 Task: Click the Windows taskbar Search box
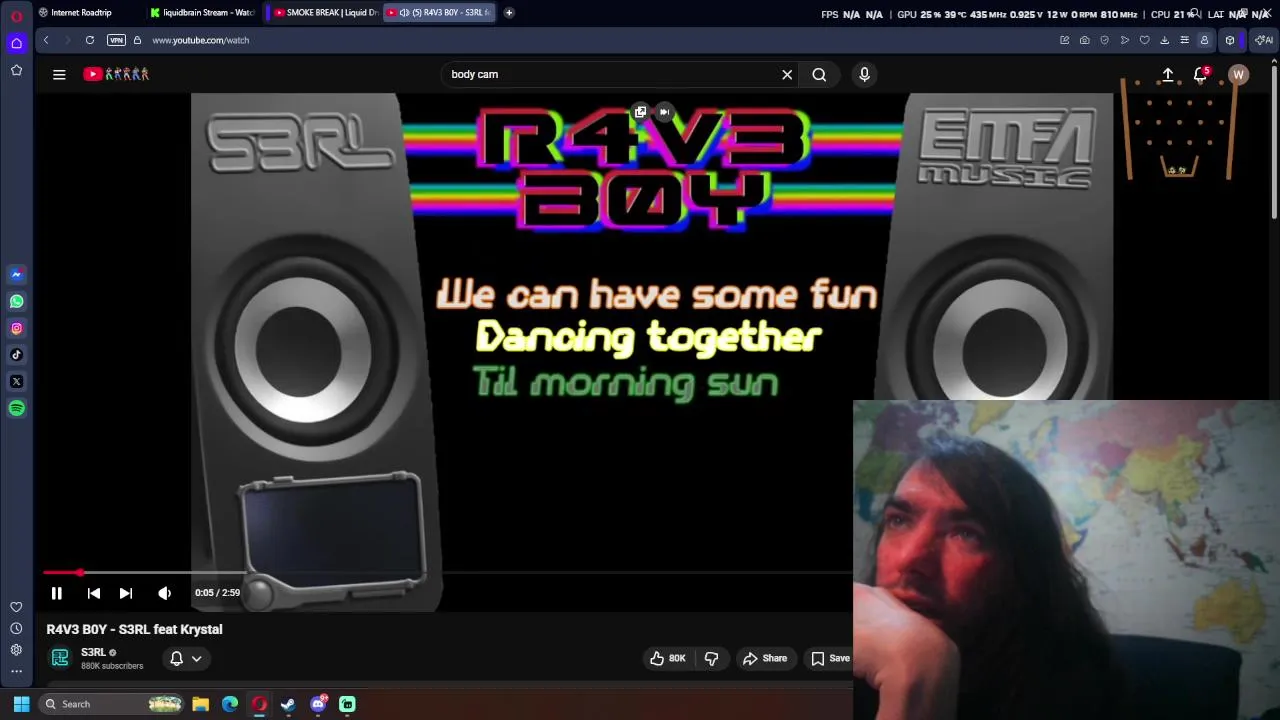pyautogui.click(x=112, y=704)
